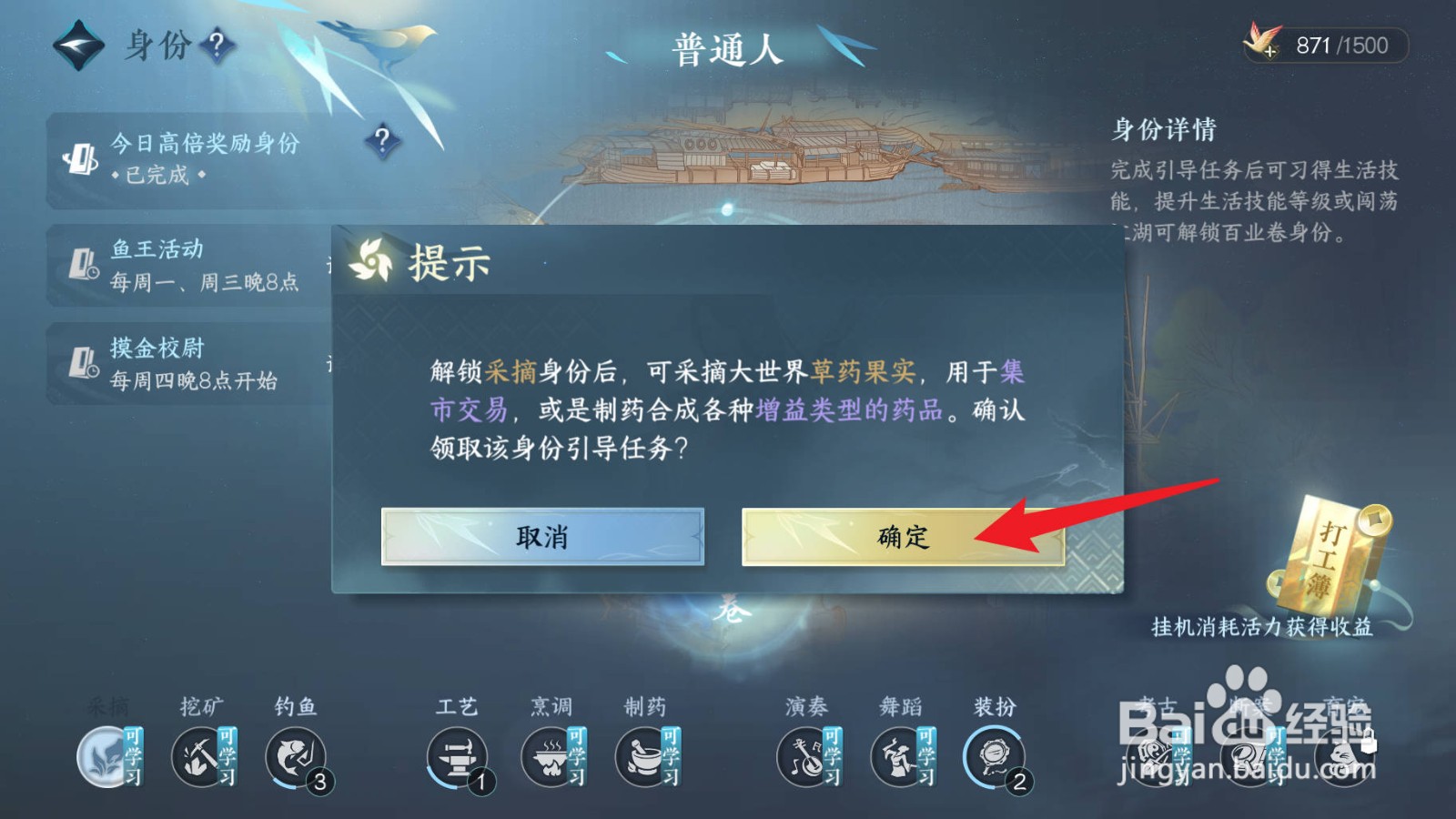Open the 工艺 crafting skill icon

tap(458, 757)
